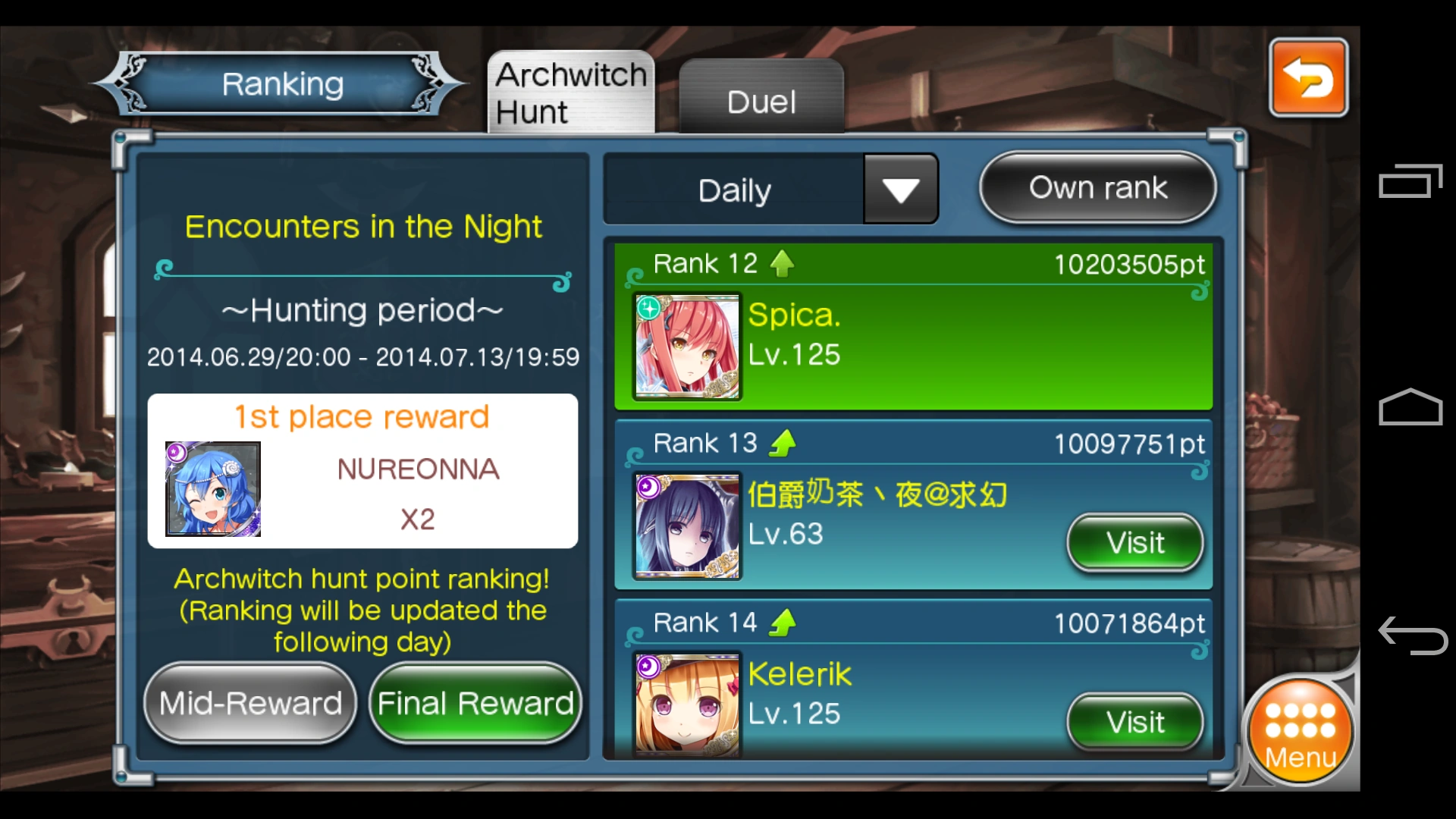Switch to the Archwitch Hunt tab
Viewport: 1456px width, 819px height.
point(571,93)
